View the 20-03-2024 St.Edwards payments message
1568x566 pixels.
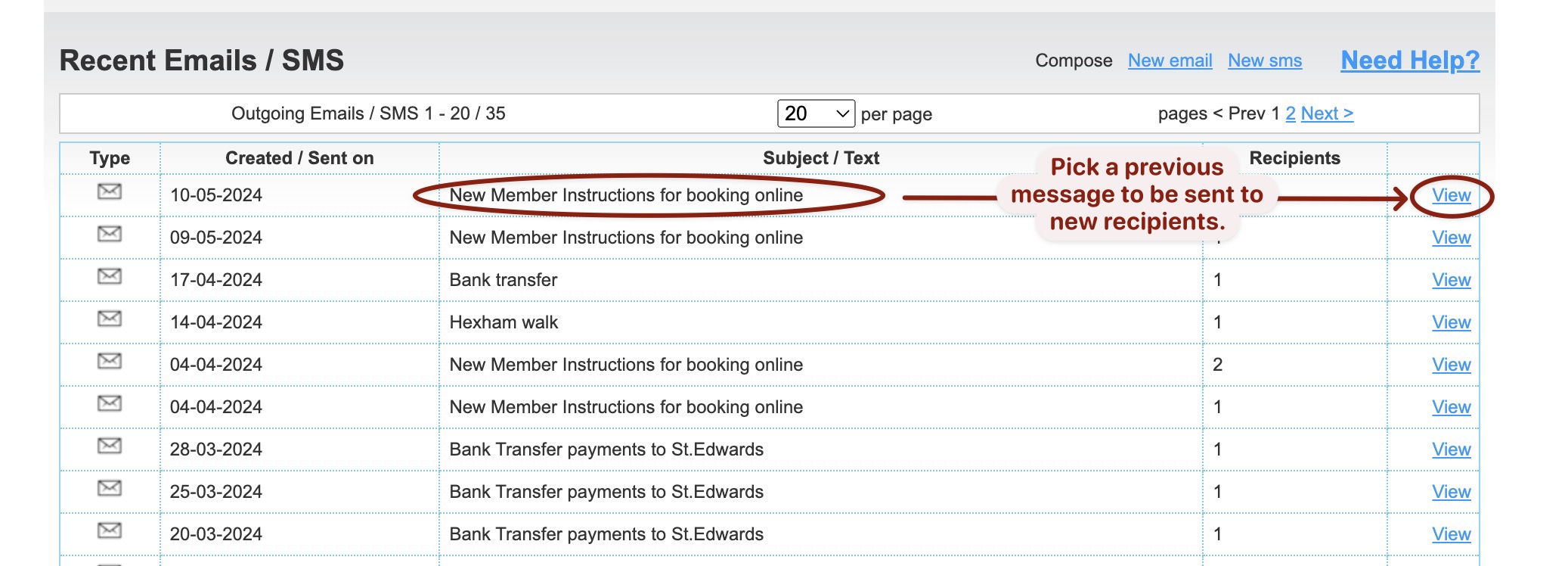[1451, 534]
